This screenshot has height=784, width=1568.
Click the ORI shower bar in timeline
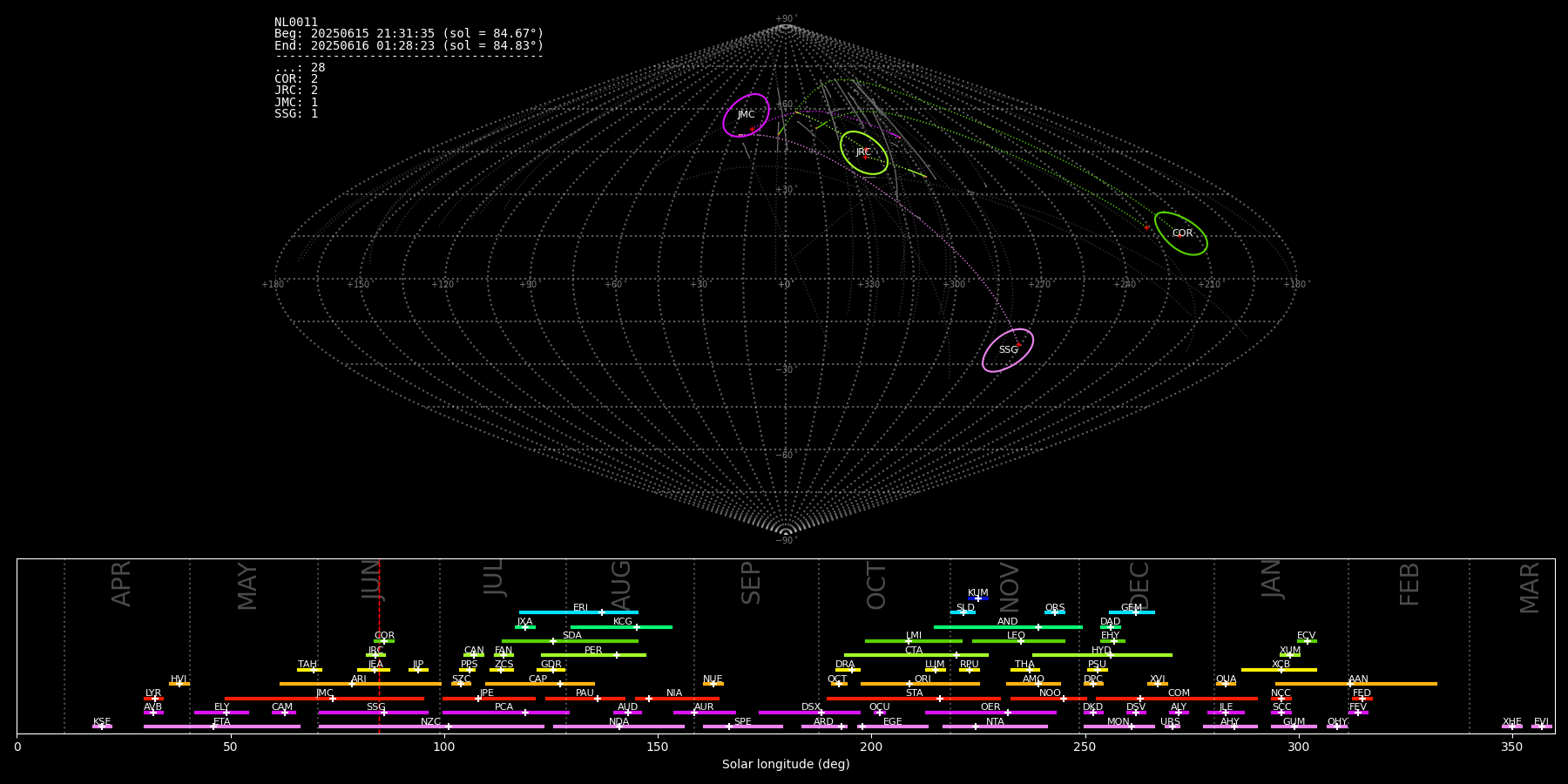point(920,684)
